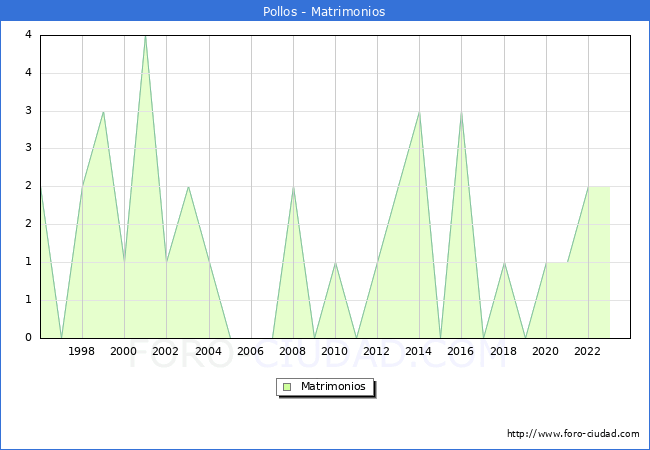The image size is (650, 450).
Task: Select the 2000 x-axis label
Action: point(124,351)
